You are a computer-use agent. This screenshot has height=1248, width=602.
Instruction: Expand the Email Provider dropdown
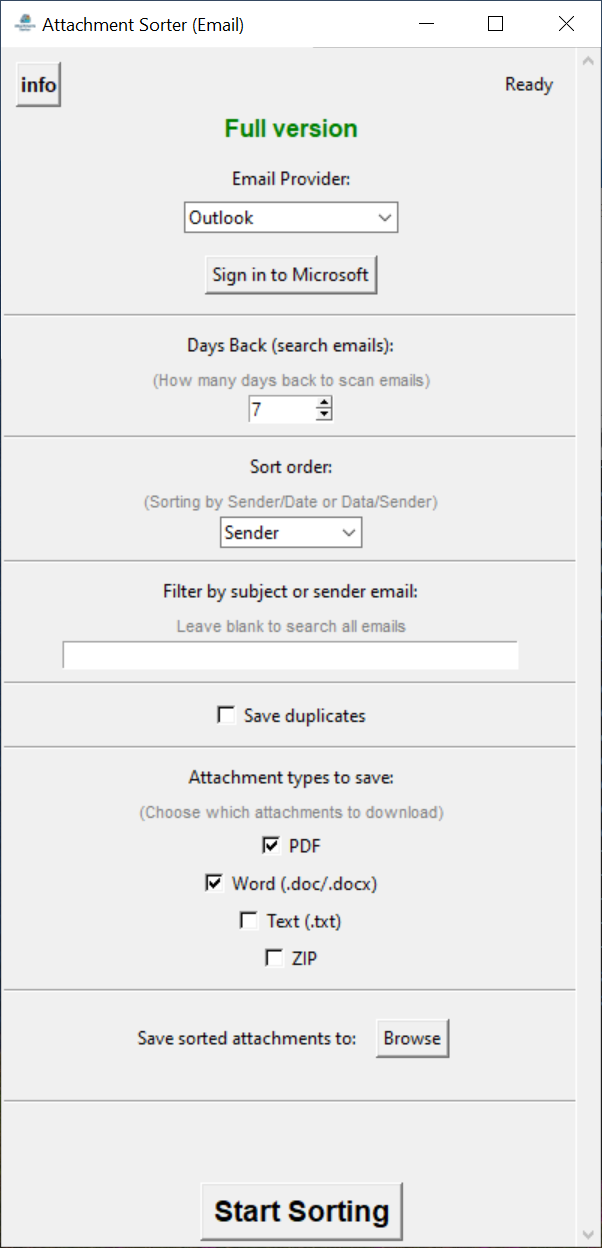click(291, 218)
